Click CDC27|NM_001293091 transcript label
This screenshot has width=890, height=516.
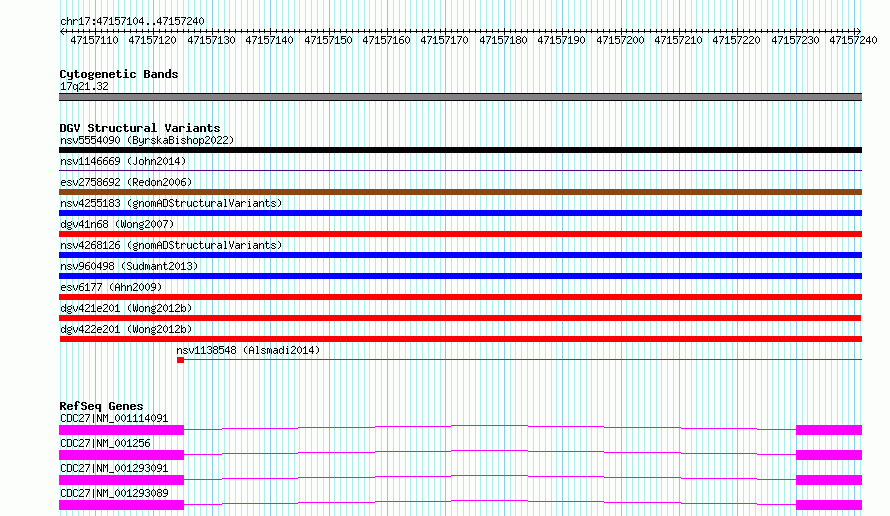(x=114, y=468)
